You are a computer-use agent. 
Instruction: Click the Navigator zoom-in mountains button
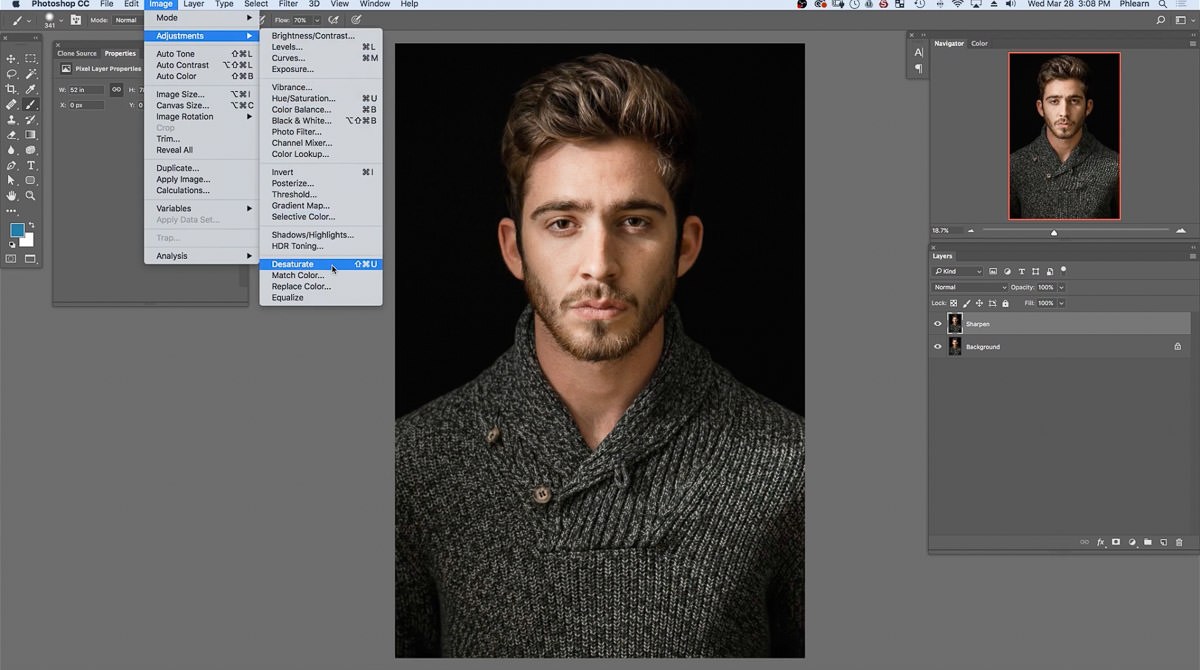(x=1181, y=230)
